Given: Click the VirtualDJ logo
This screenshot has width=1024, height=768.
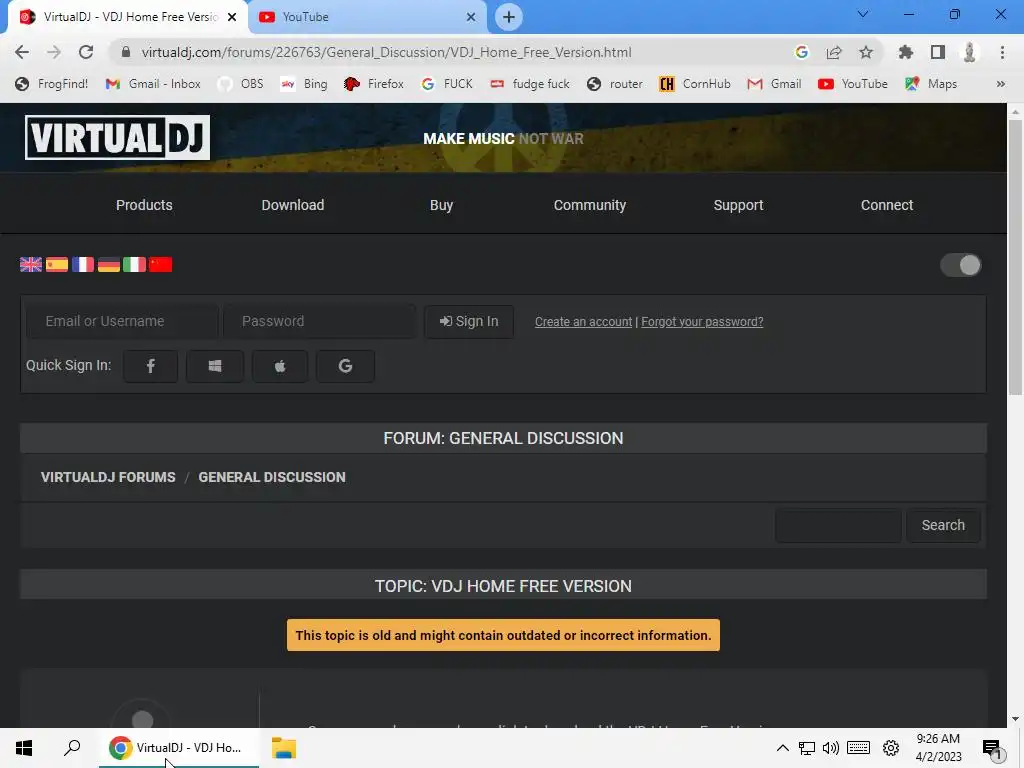Looking at the screenshot, I should tap(118, 137).
